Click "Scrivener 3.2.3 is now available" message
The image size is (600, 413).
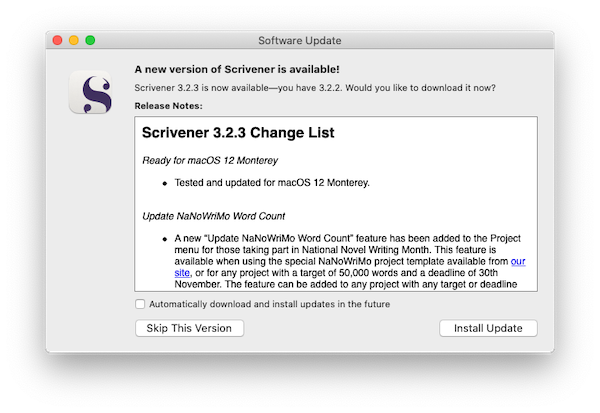(315, 88)
